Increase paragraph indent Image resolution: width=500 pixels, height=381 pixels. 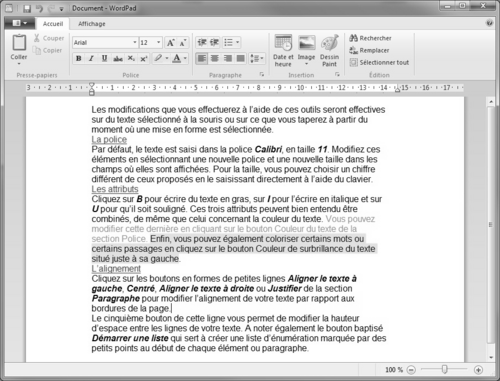pyautogui.click(x=214, y=42)
